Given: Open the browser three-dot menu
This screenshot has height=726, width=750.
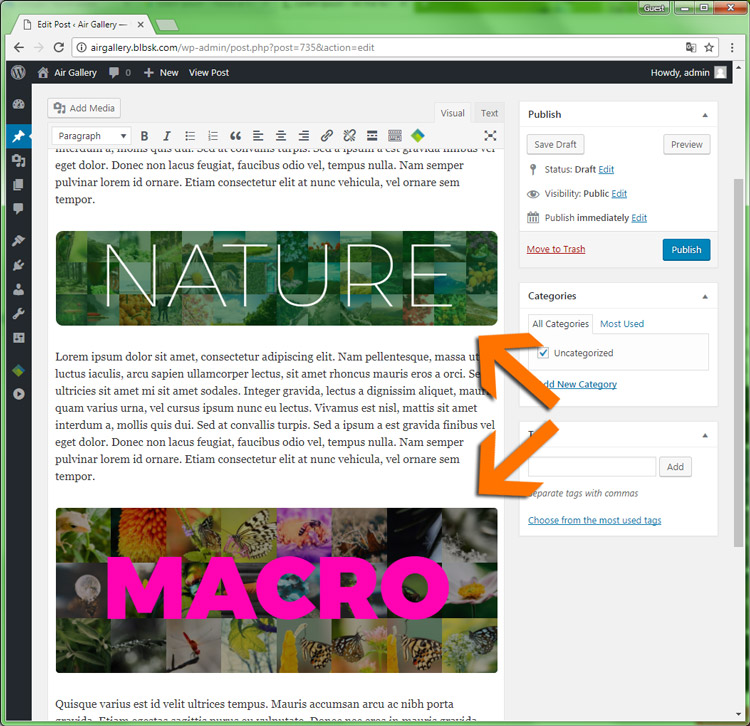Looking at the screenshot, I should [732, 47].
